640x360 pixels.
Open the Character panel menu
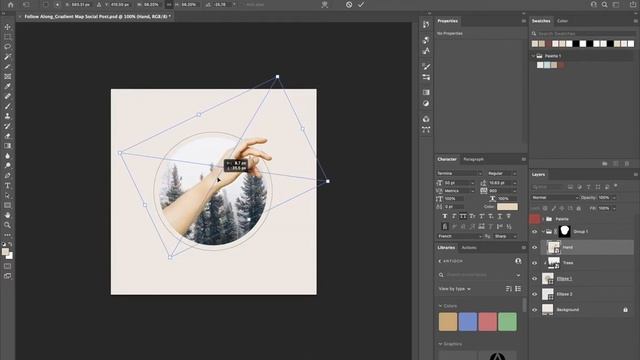[524, 159]
